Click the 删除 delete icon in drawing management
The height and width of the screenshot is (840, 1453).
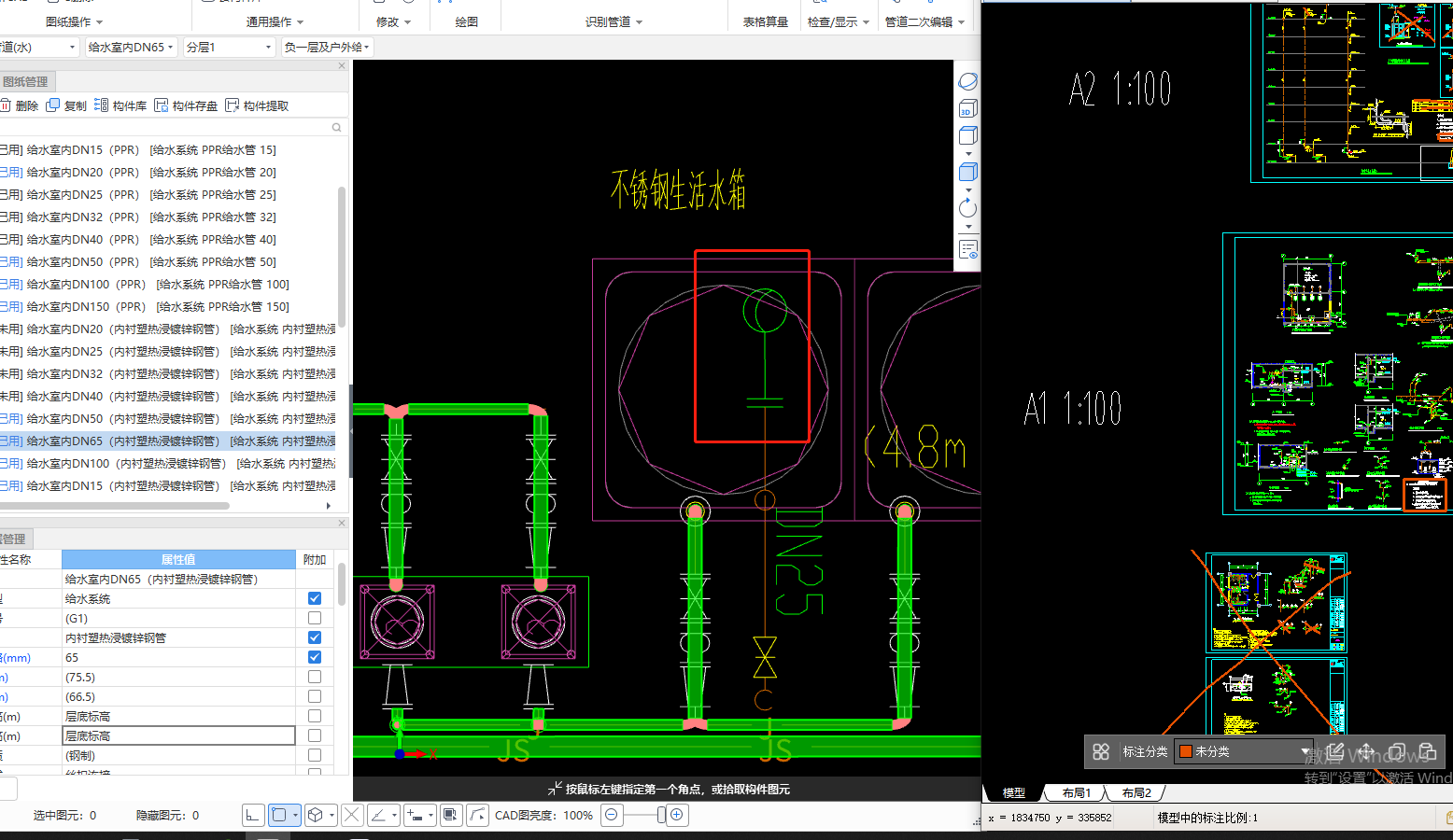point(6,105)
